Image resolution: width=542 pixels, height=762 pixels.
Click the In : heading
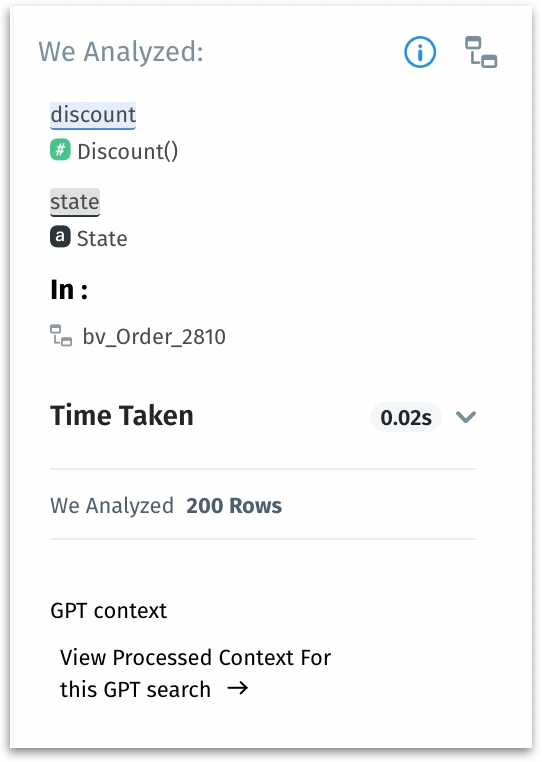pyautogui.click(x=69, y=290)
